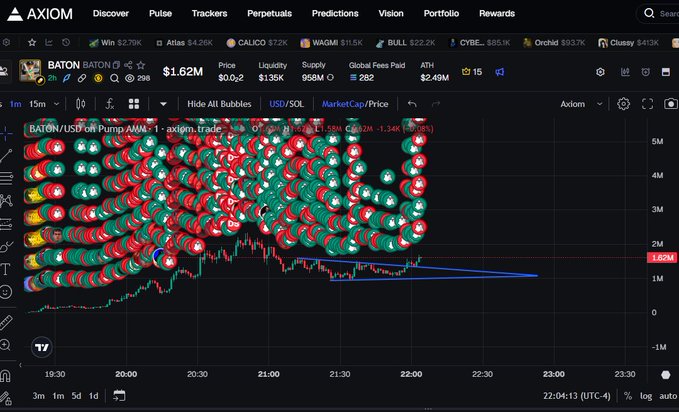Switch the USD/SOL currency toggle
679x412 pixels.
pyautogui.click(x=286, y=104)
